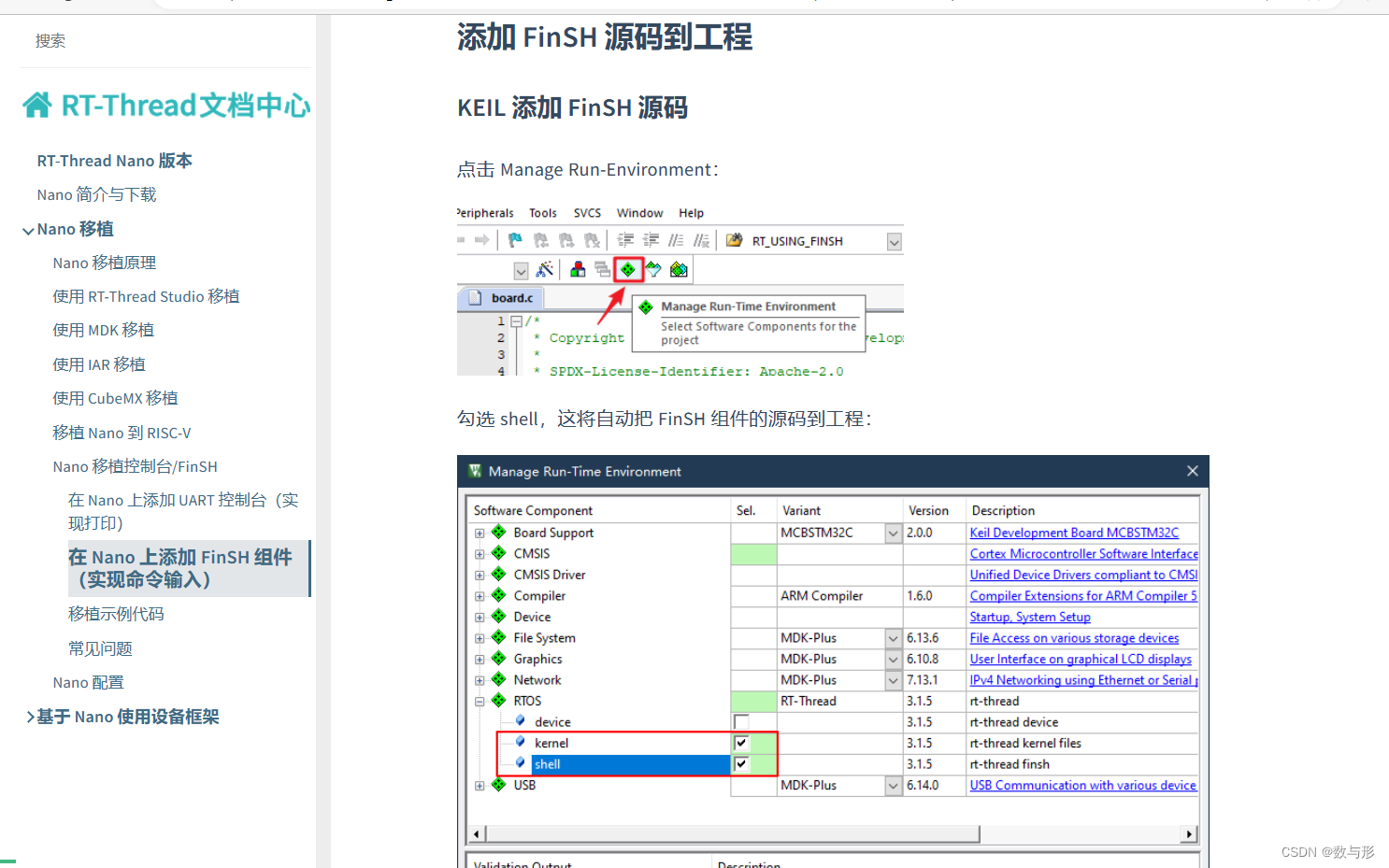
Task: Click the blue gem icon beside device
Action: pyautogui.click(x=521, y=720)
